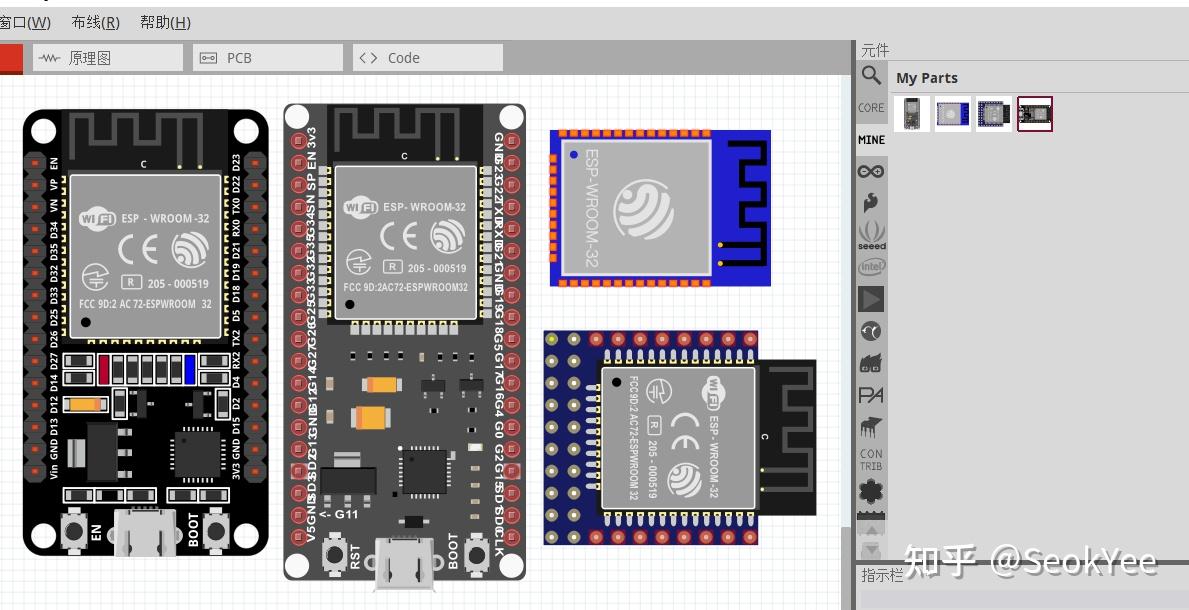Switch to the 原理图 schematic view
Screen dimensions: 1189x610
(108, 57)
